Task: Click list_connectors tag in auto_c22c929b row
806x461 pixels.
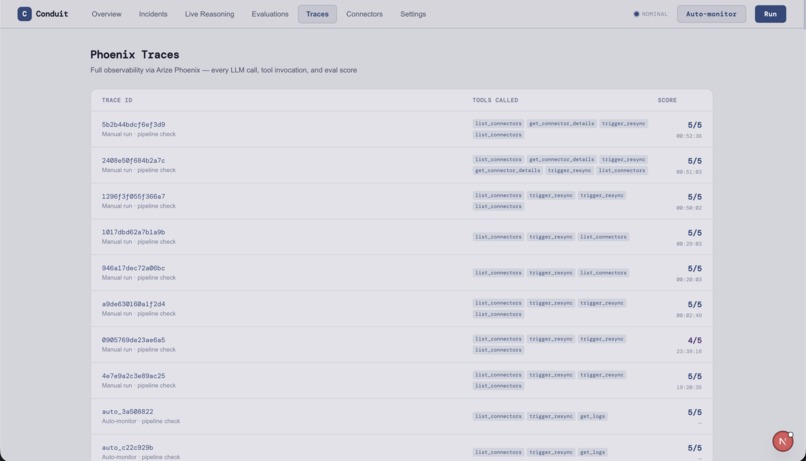Action: [x=498, y=452]
